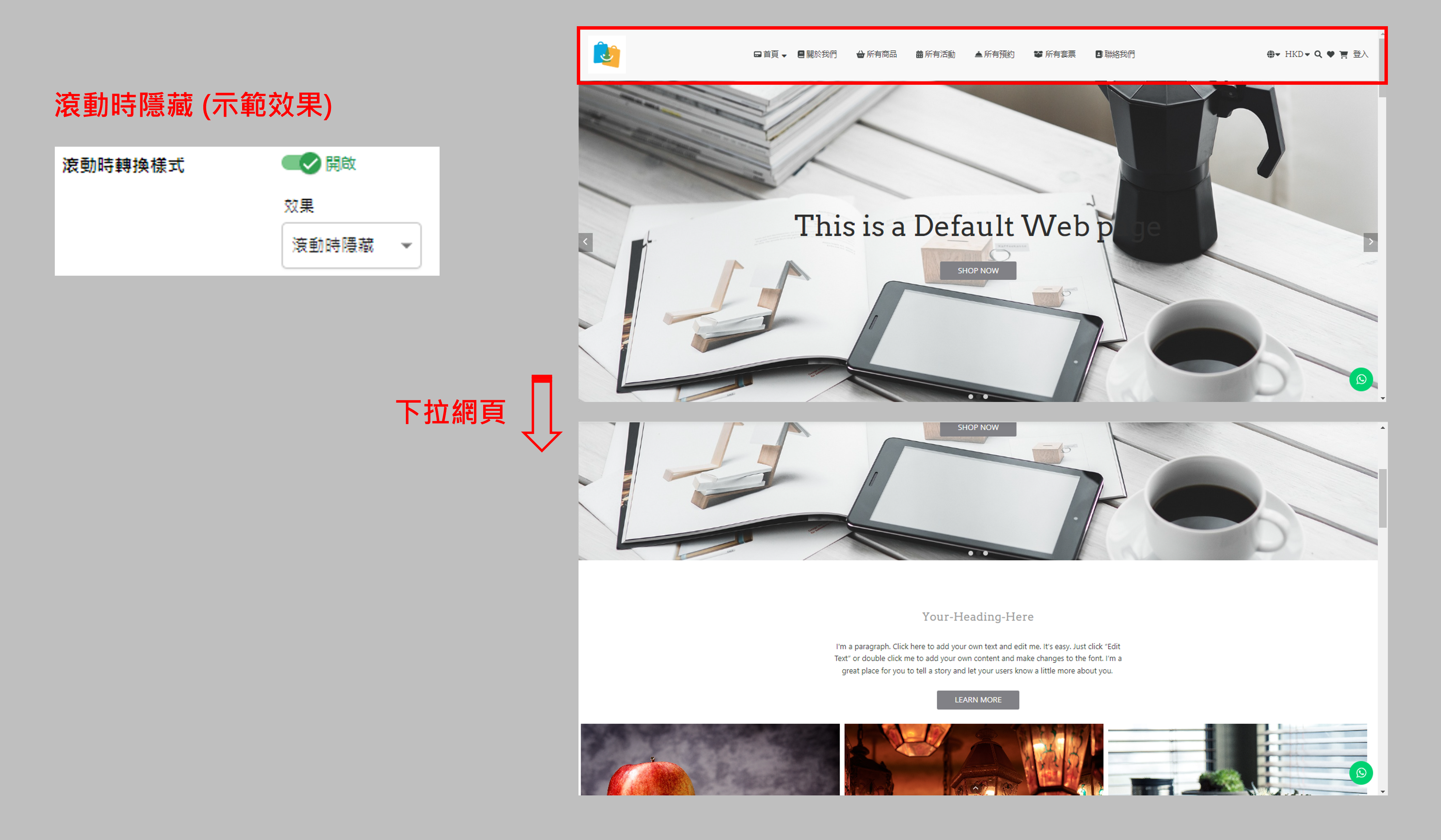Open the heart wishlist icon

(x=1330, y=54)
